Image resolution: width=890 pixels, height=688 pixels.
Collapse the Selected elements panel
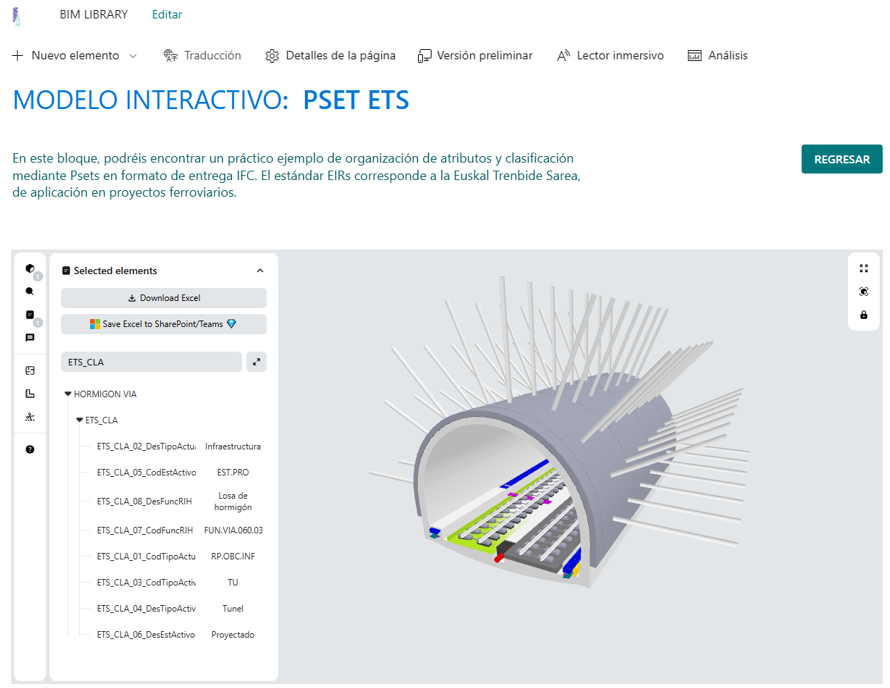[260, 271]
